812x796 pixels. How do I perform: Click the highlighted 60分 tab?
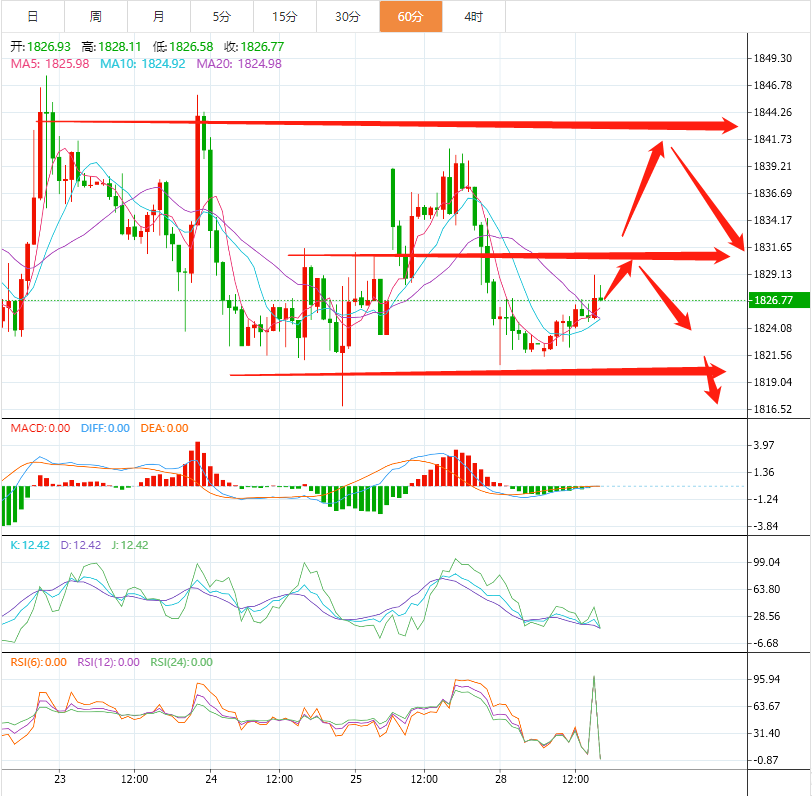click(410, 16)
